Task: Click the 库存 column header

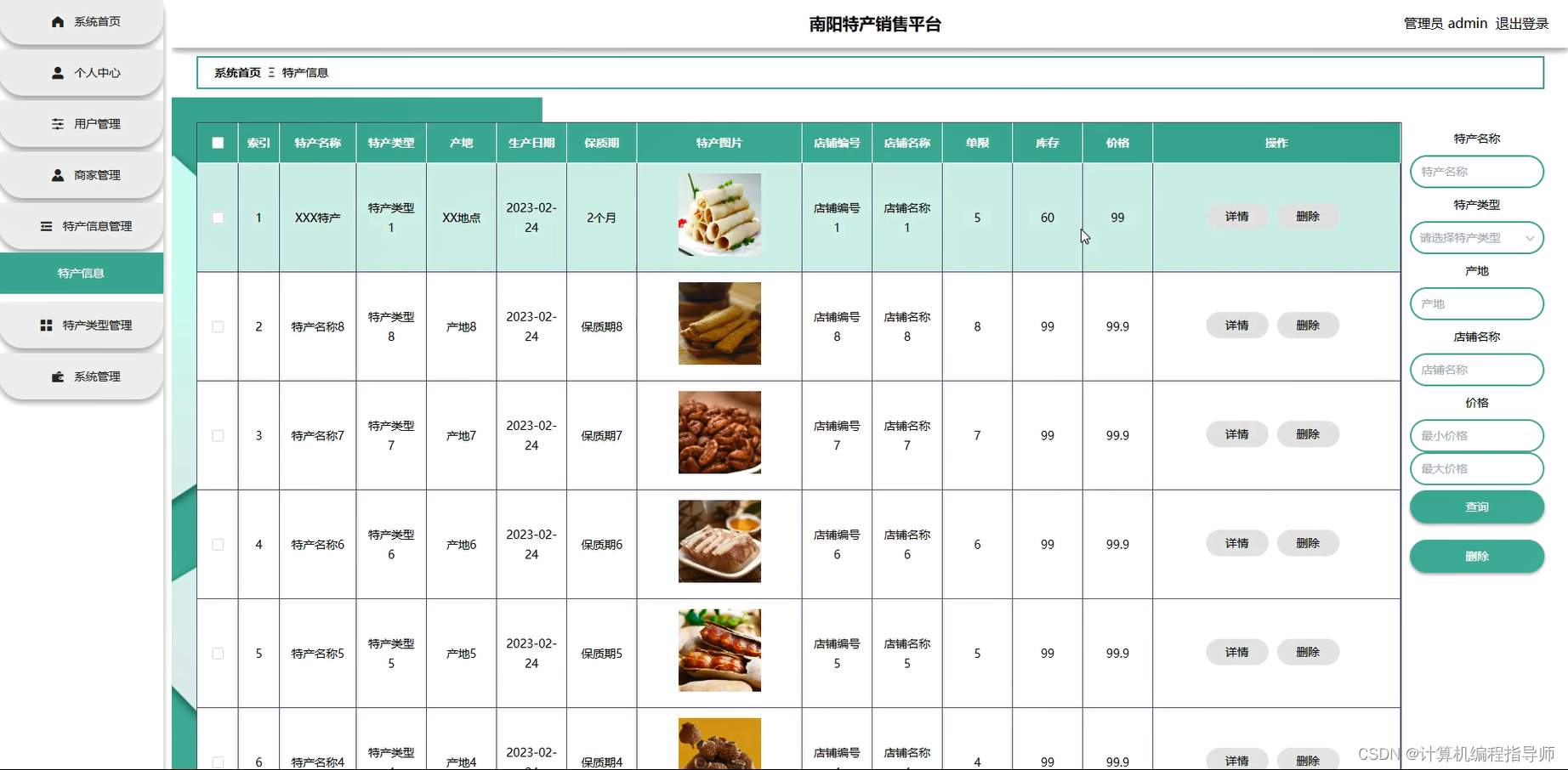Action: point(1048,143)
